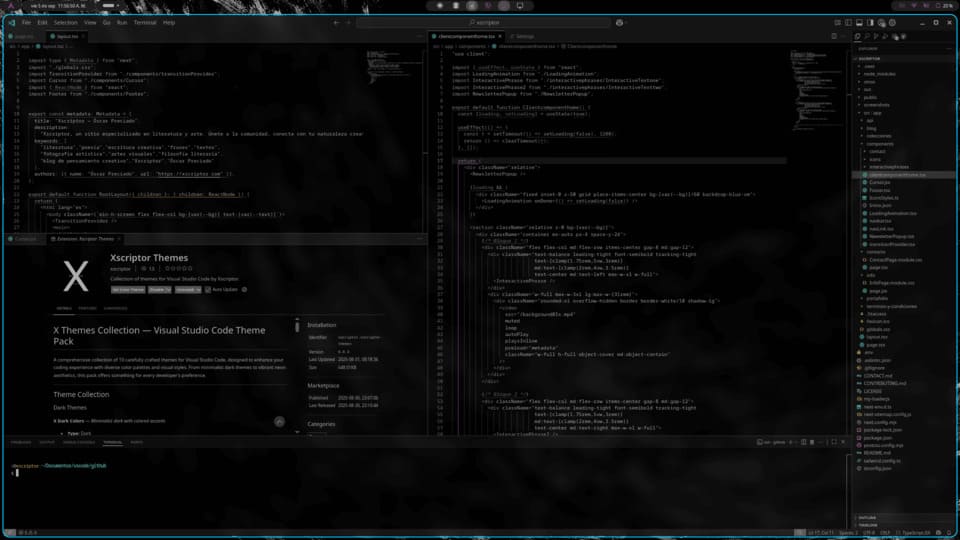Click errors and warnings counter in status bar
960x540 pixels.
[x=28, y=533]
